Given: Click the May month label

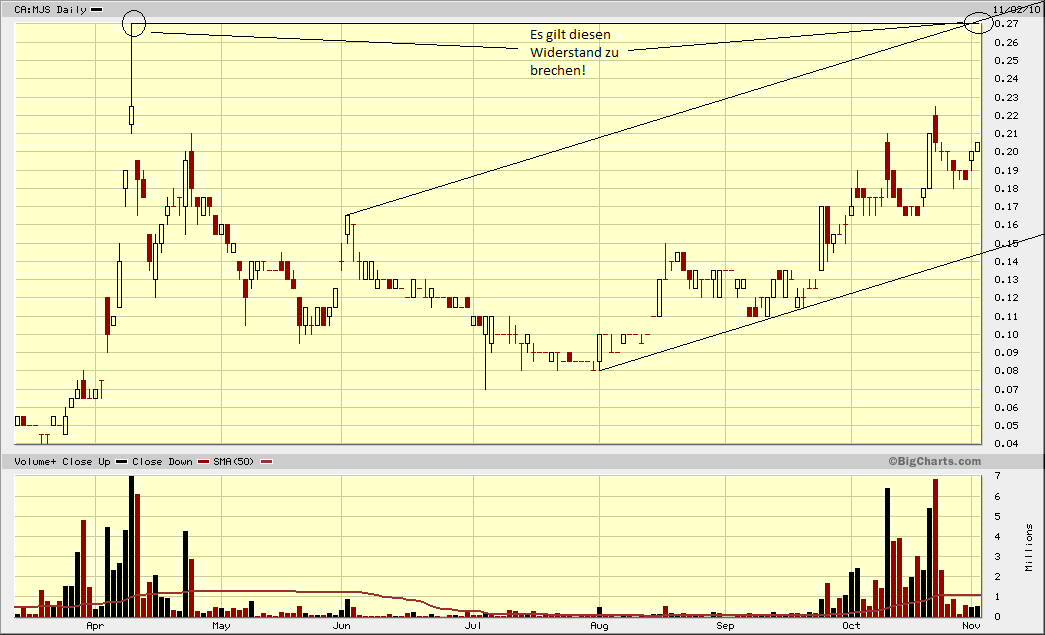Looking at the screenshot, I should pyautogui.click(x=221, y=626).
